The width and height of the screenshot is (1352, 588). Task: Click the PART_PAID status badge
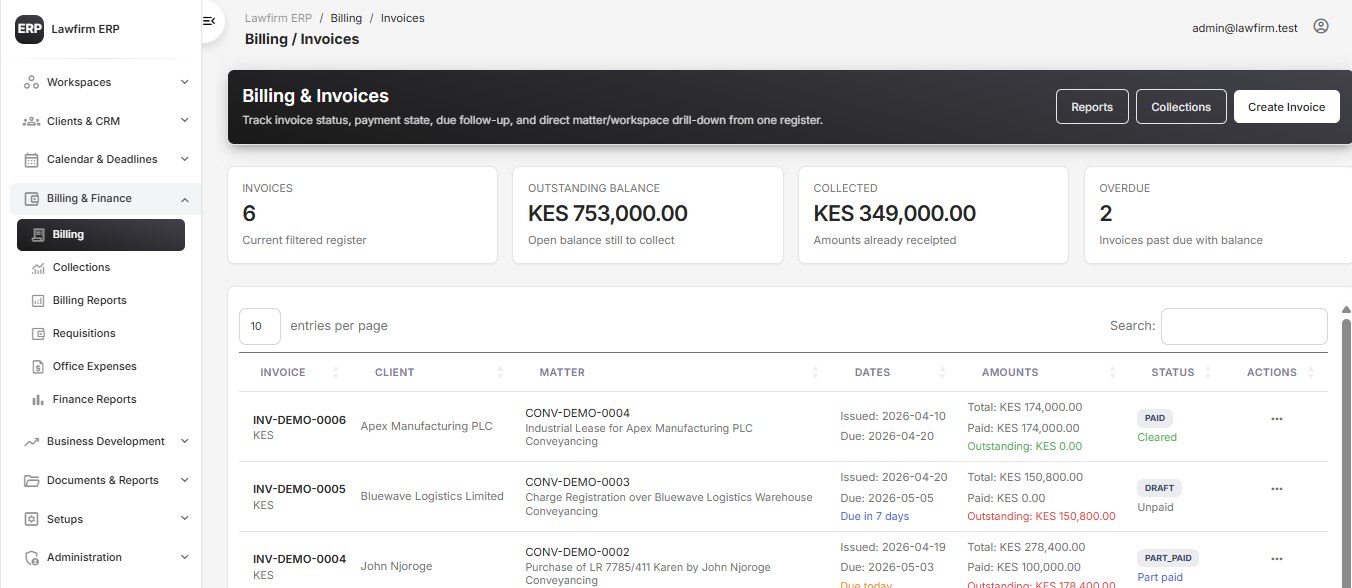tap(1168, 558)
